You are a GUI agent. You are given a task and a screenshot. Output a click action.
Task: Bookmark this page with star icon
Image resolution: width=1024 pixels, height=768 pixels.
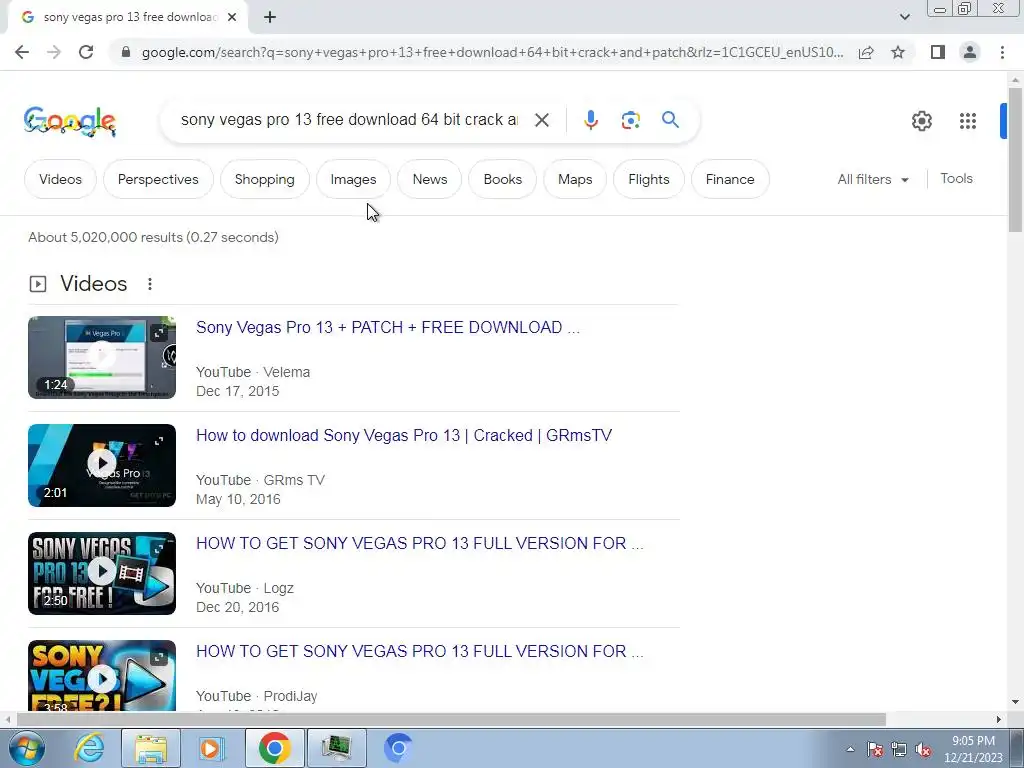pos(898,52)
